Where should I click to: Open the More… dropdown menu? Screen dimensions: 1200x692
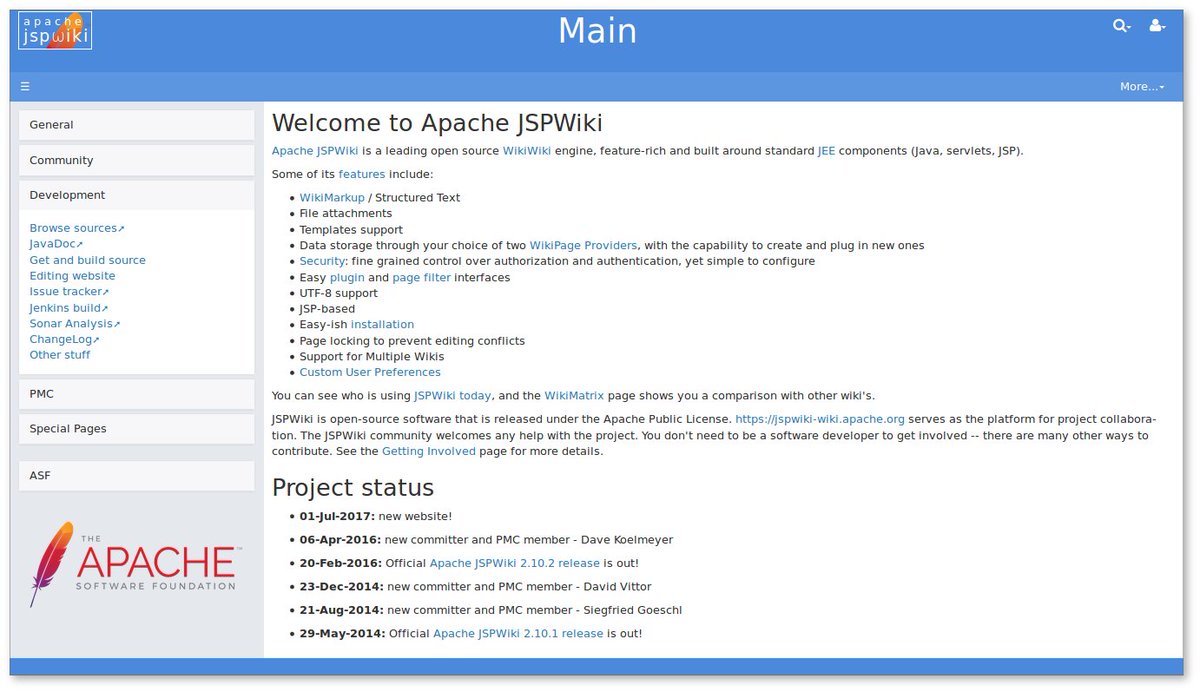coord(1142,87)
